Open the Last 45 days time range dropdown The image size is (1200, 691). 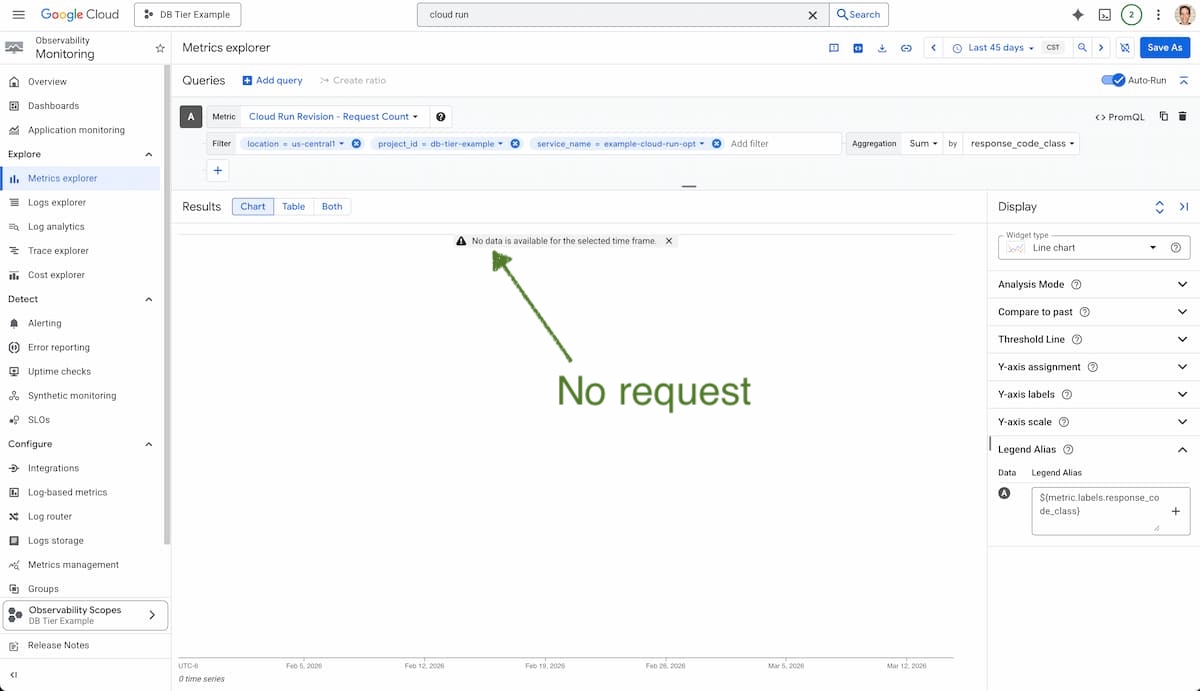(993, 48)
